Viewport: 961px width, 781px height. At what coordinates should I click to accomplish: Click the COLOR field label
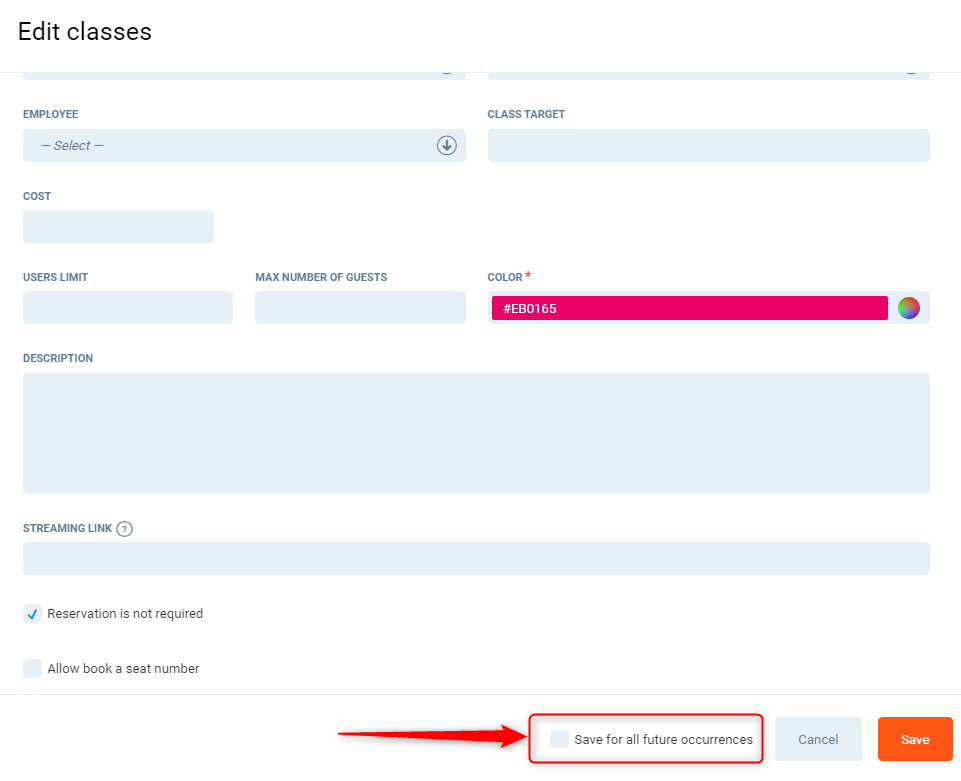tap(505, 277)
